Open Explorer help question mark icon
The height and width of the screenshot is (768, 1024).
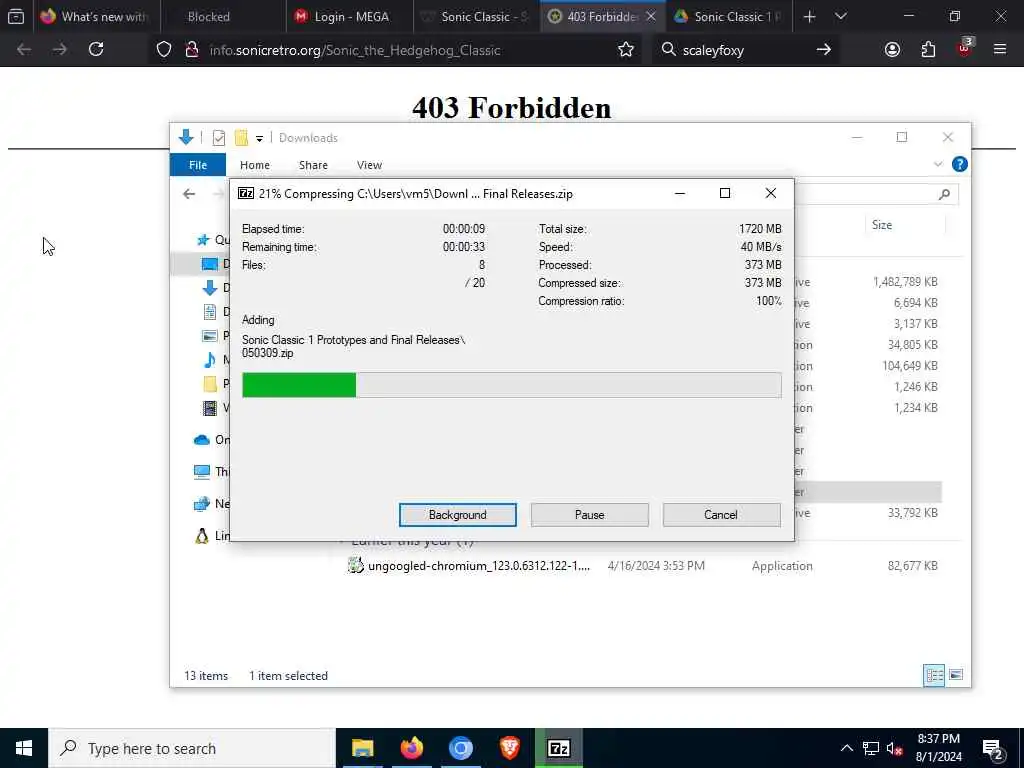click(959, 164)
